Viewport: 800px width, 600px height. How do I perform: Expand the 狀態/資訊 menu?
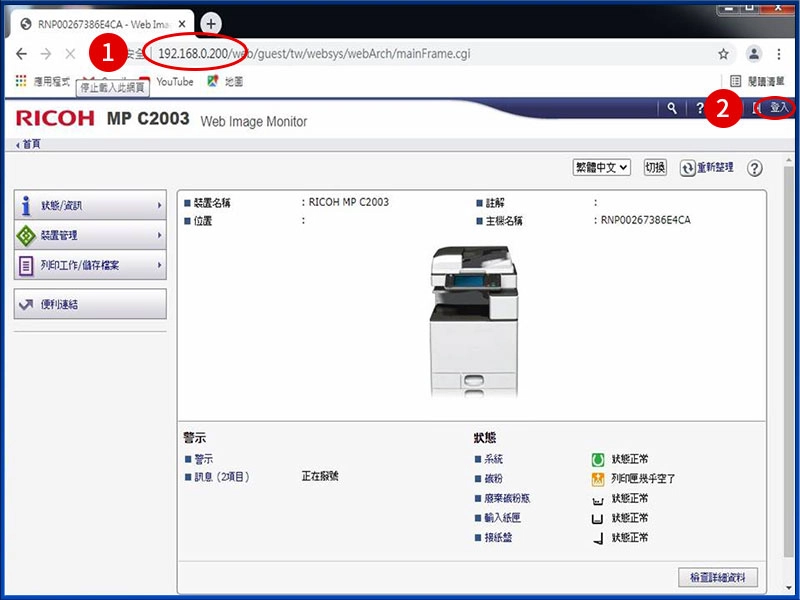click(90, 206)
